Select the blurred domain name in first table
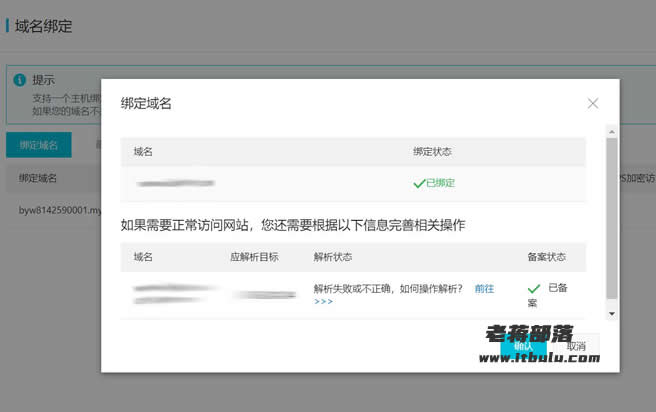 [175, 183]
